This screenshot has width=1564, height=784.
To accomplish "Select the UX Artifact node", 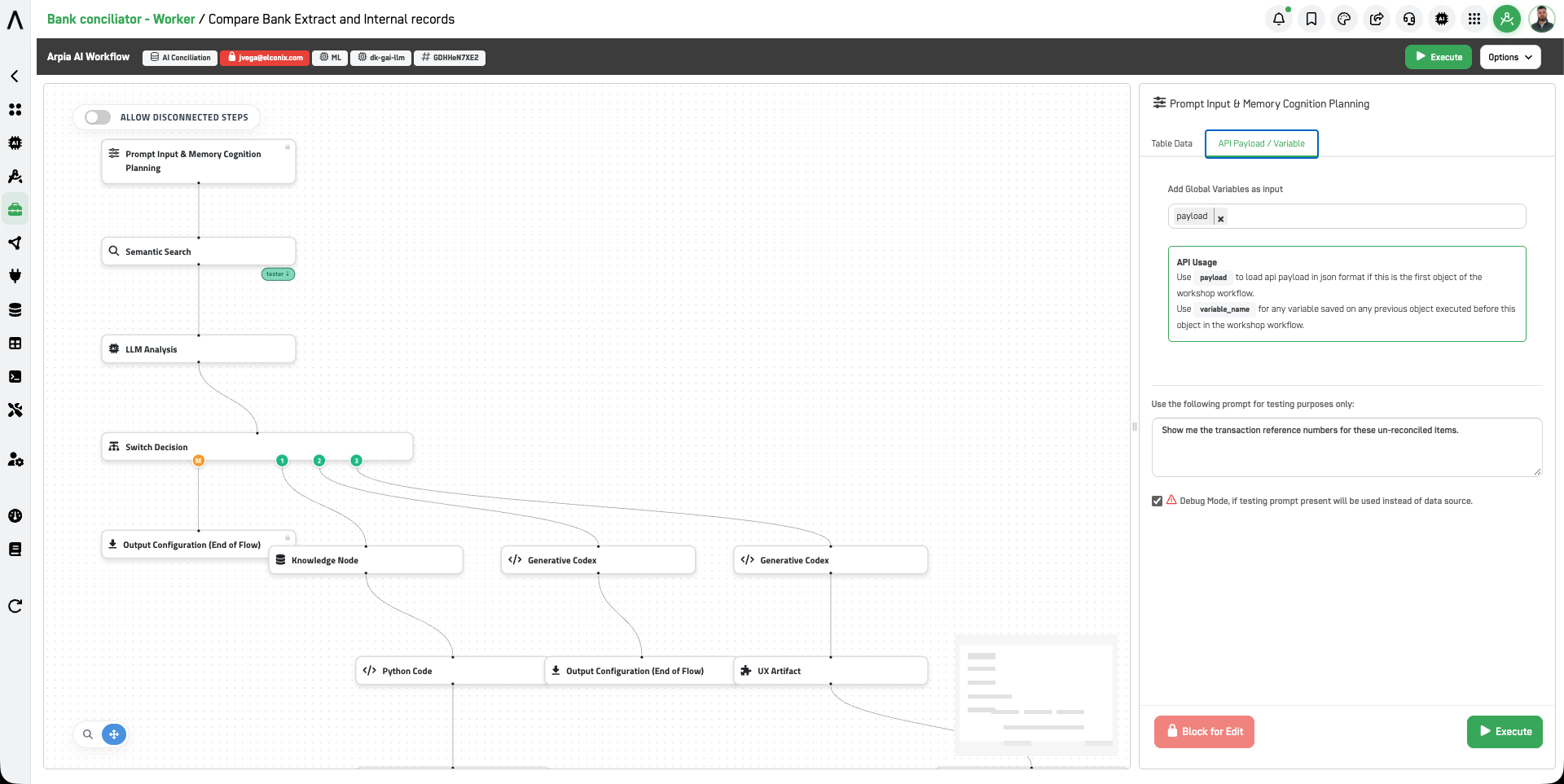I will point(830,671).
